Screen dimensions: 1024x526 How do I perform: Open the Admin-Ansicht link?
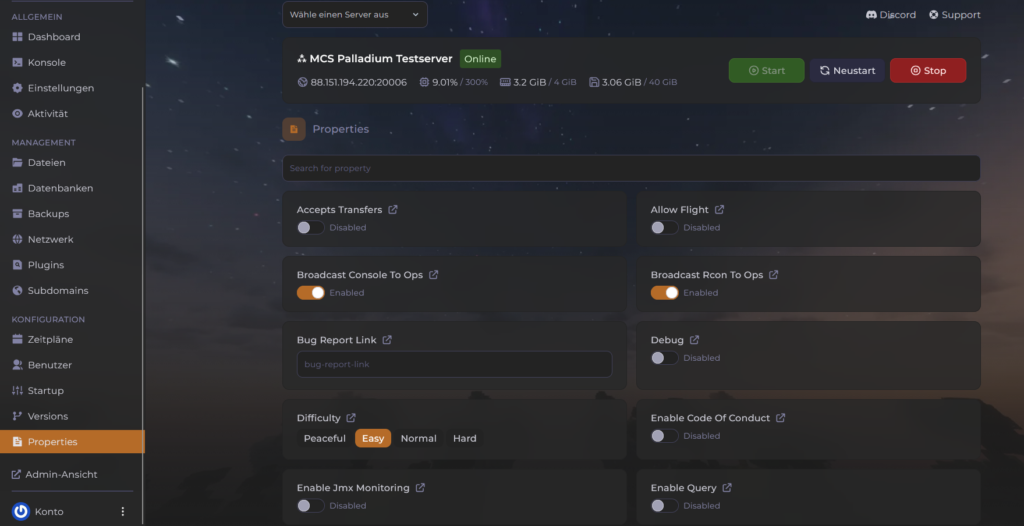[x=55, y=474]
